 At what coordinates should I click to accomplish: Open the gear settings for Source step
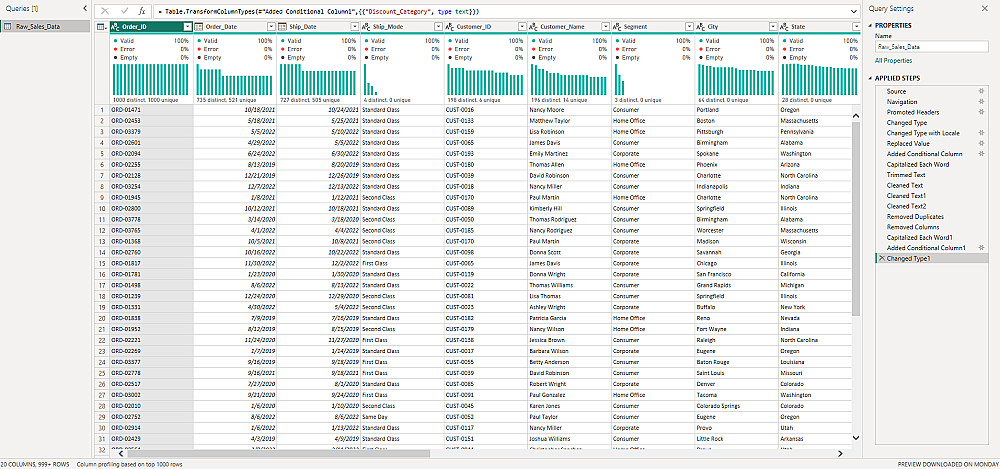(981, 91)
